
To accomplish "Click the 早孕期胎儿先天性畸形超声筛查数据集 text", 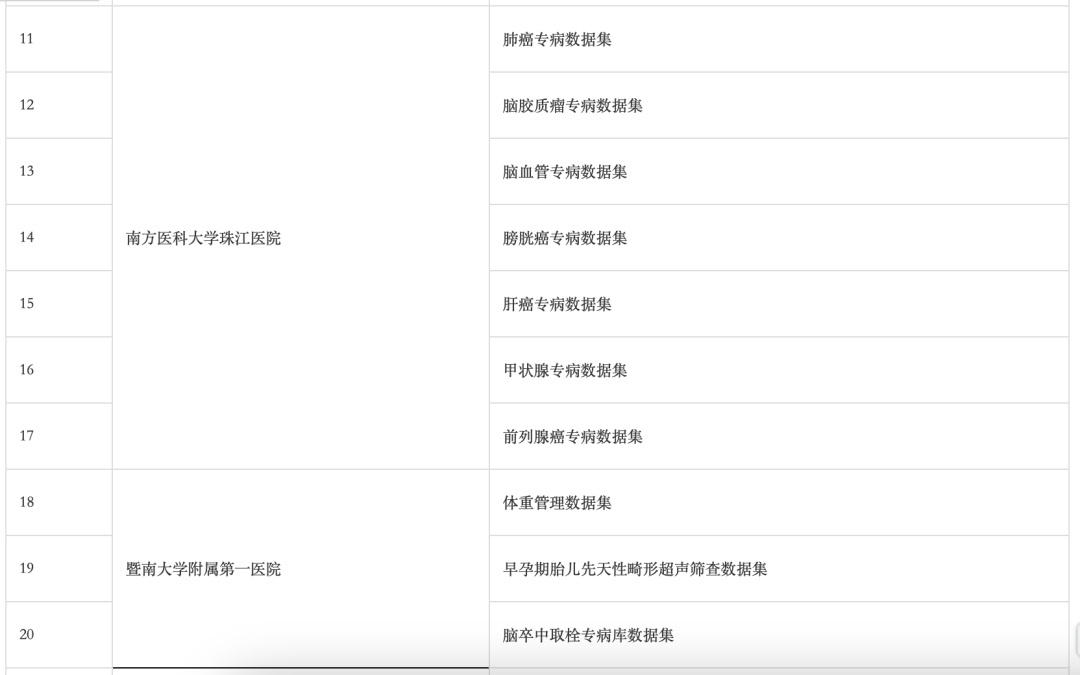I will tap(635, 569).
